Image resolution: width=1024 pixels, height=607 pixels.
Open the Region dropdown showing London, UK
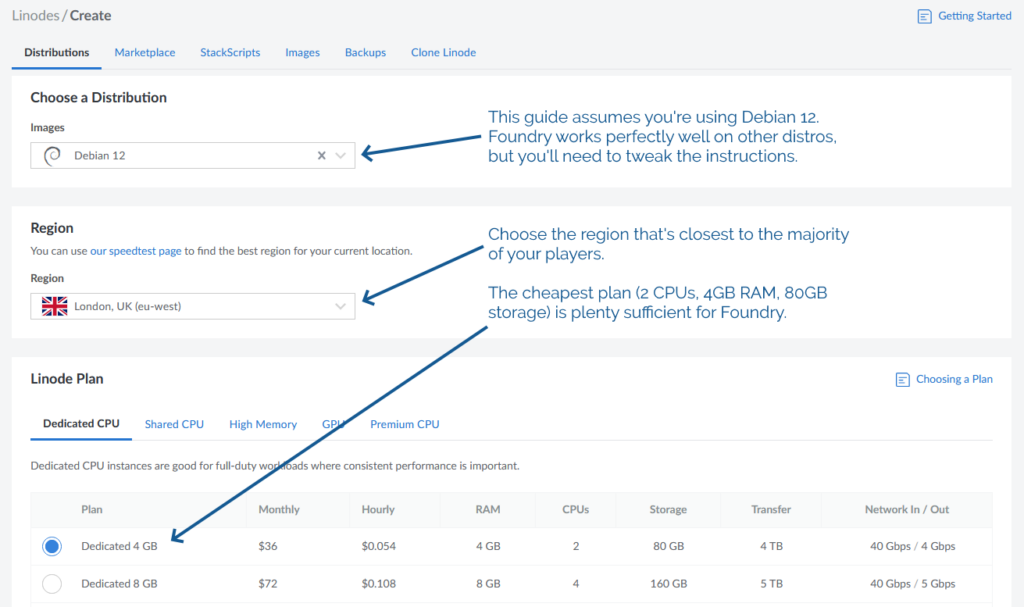pyautogui.click(x=340, y=306)
